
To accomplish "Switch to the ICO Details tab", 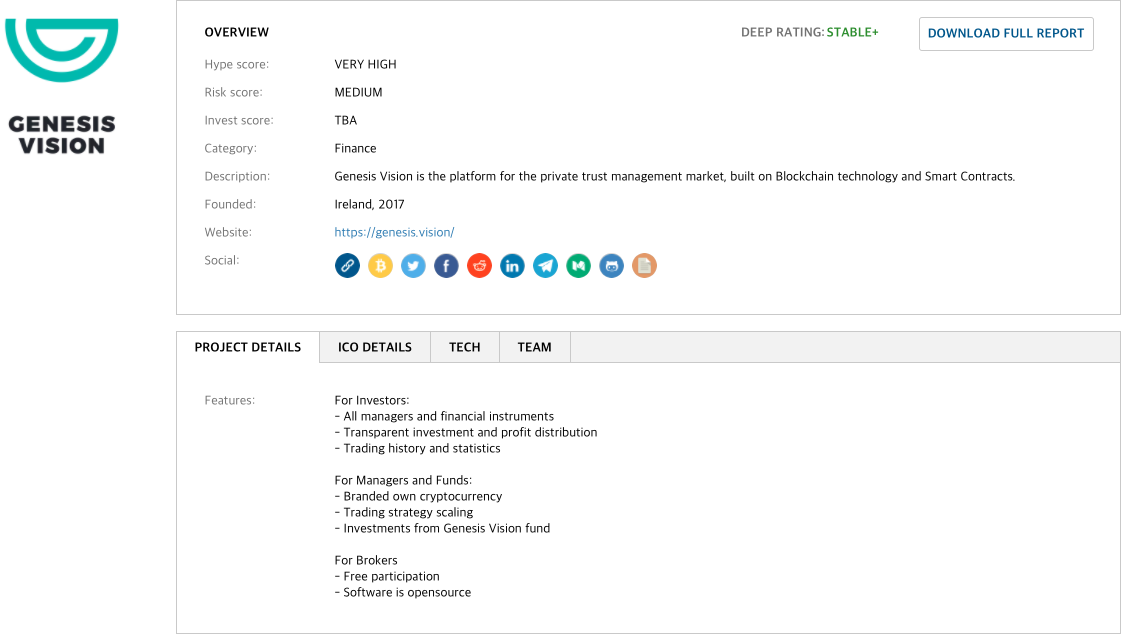I will click(x=375, y=347).
